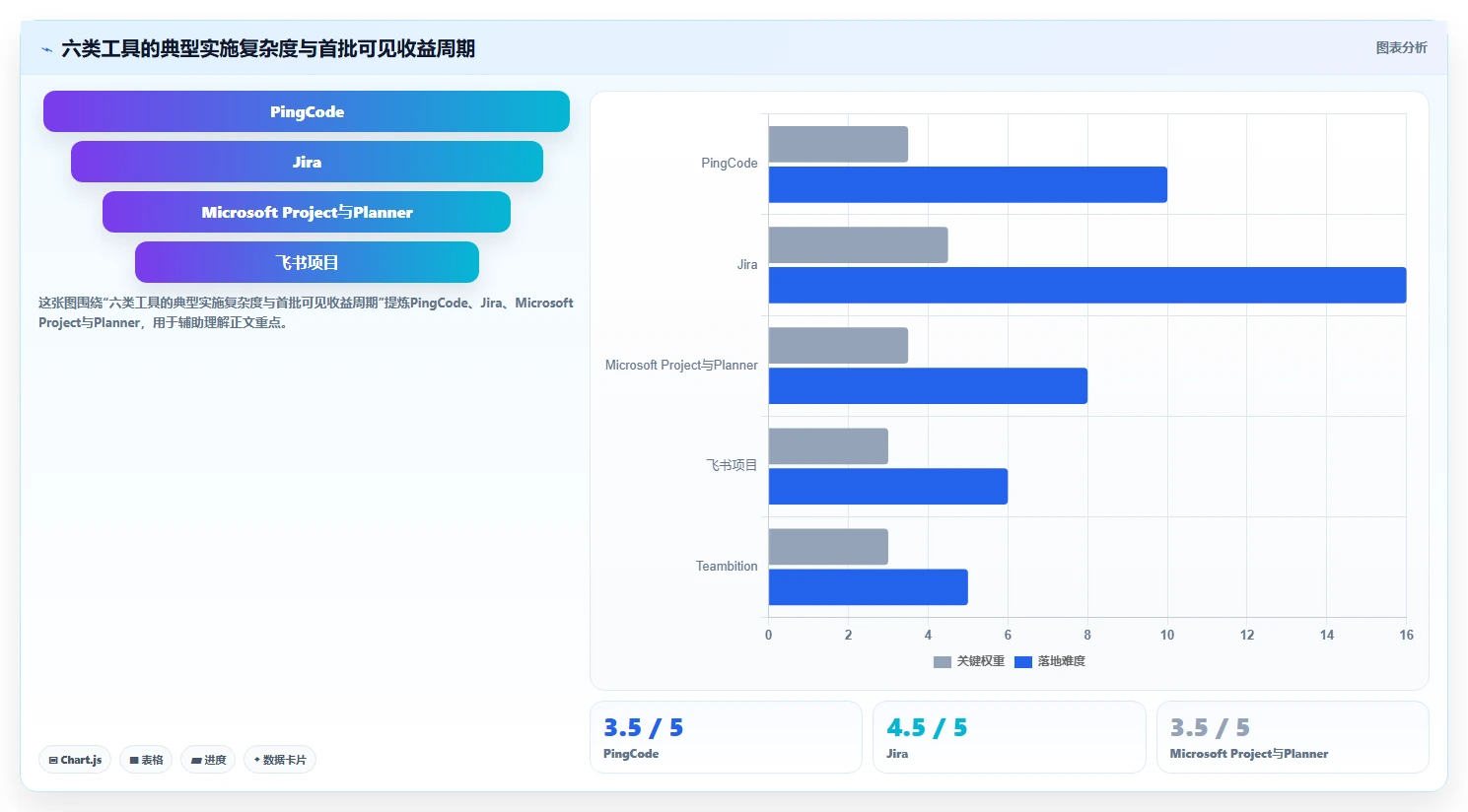Click PingCode blue 落地难度 bar
This screenshot has height=812, width=1468.
(x=968, y=184)
